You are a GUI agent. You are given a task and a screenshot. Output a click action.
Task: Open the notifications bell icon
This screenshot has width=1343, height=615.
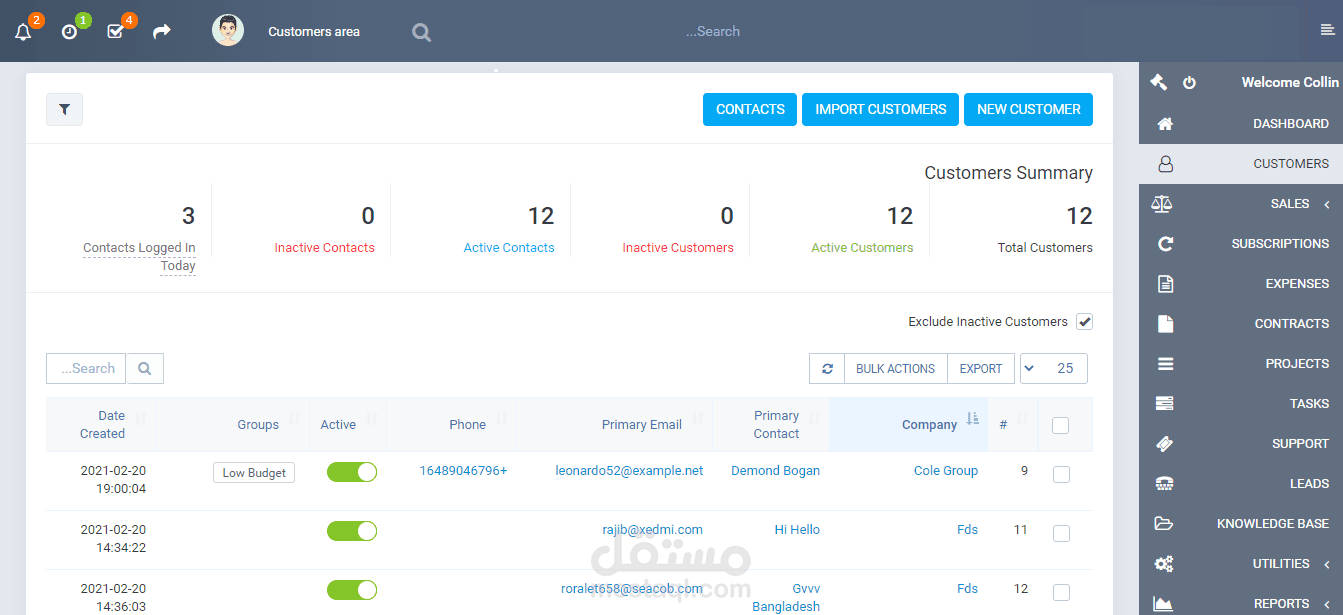pos(23,32)
